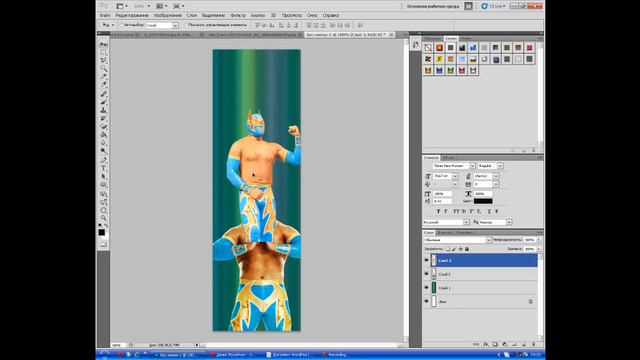Open the leading dropdown
Image resolution: width=640 pixels, height=360 pixels.
tap(496, 176)
